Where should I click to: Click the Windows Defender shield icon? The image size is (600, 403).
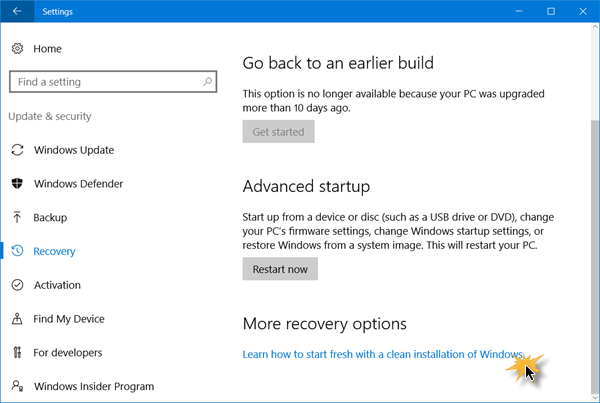(x=17, y=184)
